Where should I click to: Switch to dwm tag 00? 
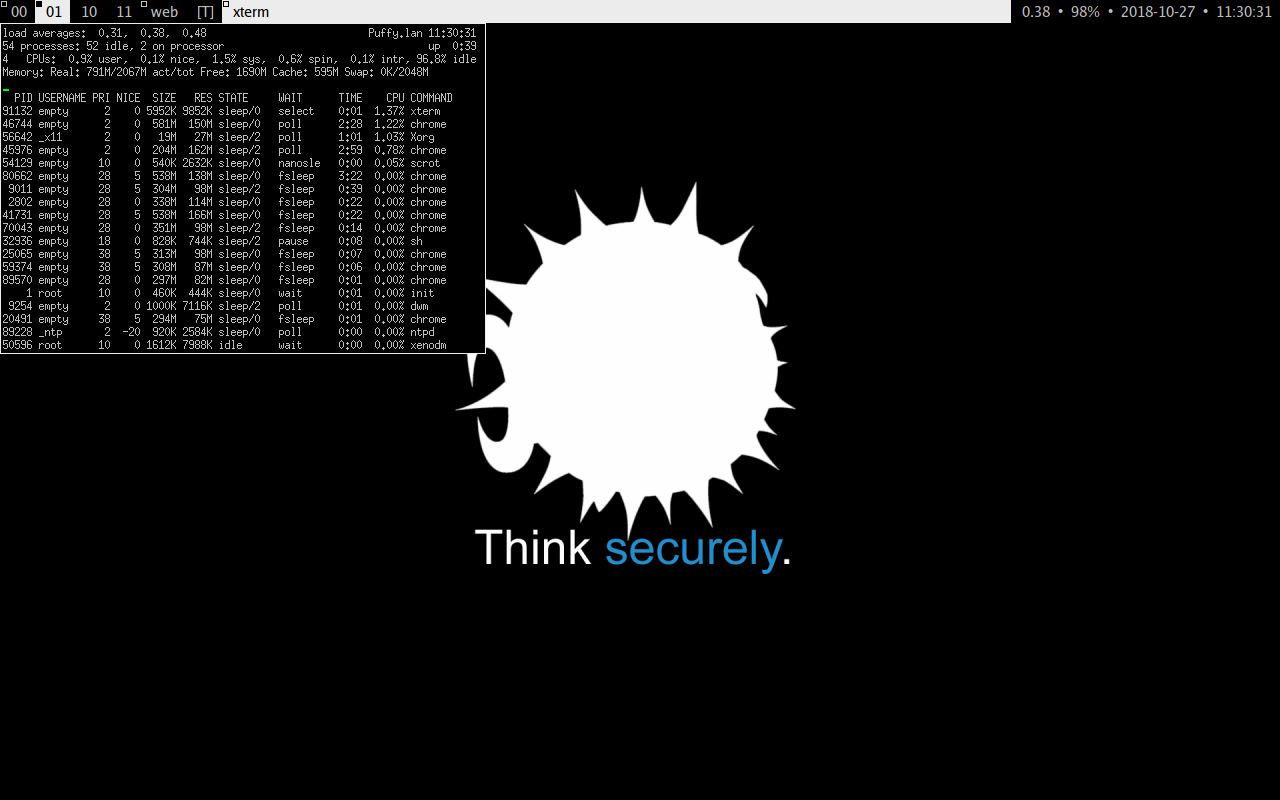[x=18, y=12]
